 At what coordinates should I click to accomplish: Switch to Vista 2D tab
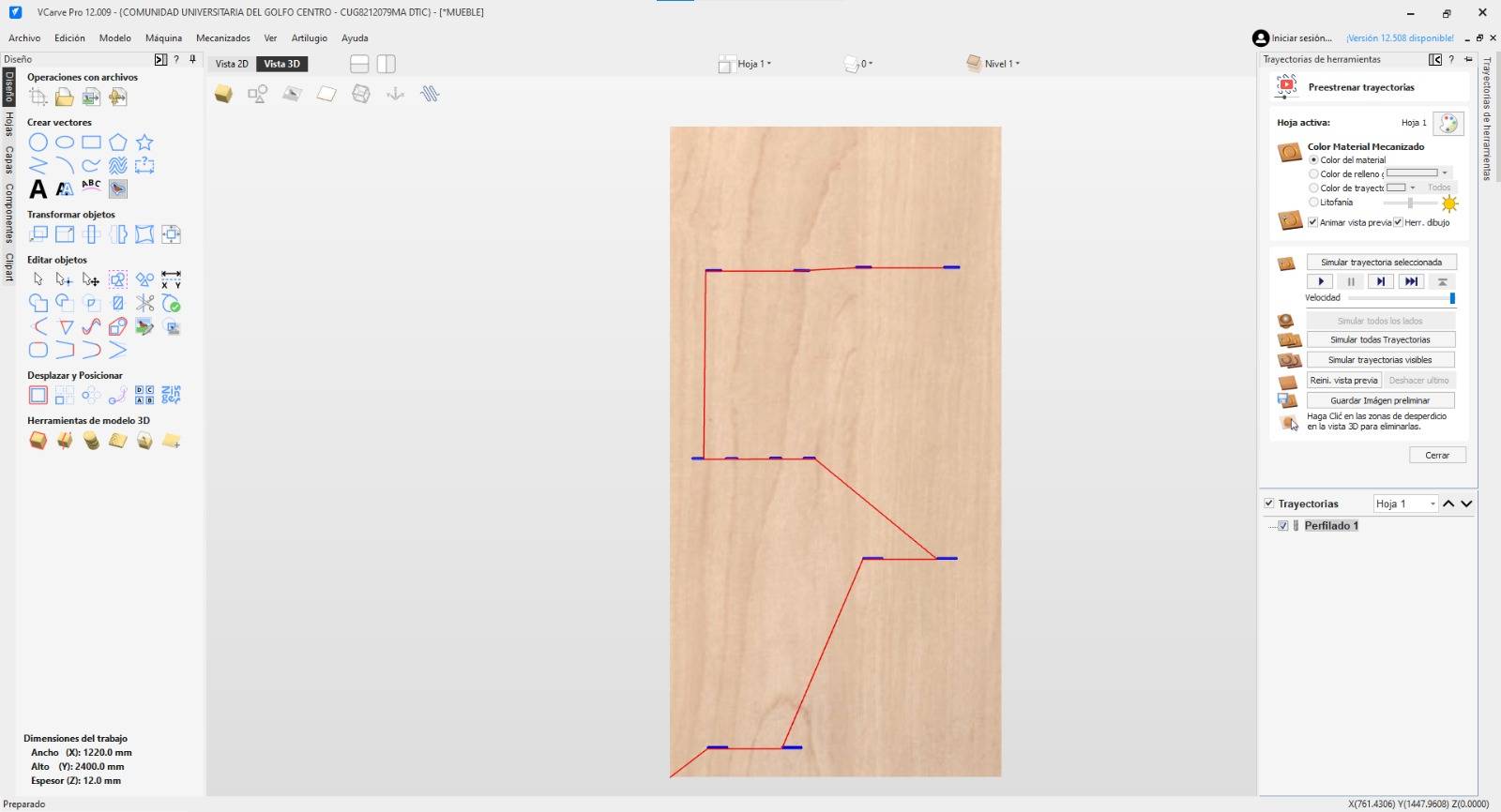pyautogui.click(x=232, y=64)
